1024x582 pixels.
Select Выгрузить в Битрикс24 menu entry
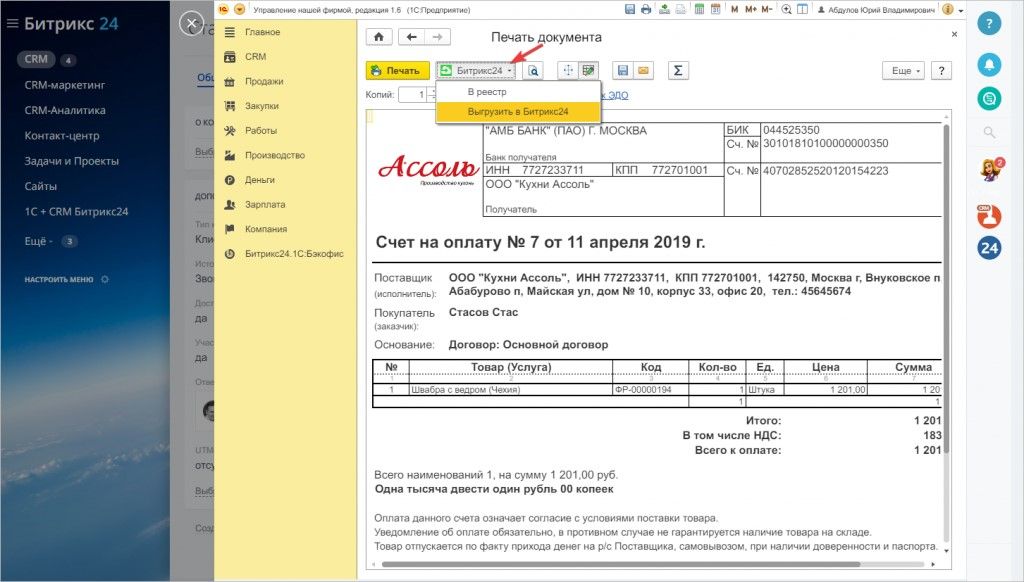(x=518, y=112)
